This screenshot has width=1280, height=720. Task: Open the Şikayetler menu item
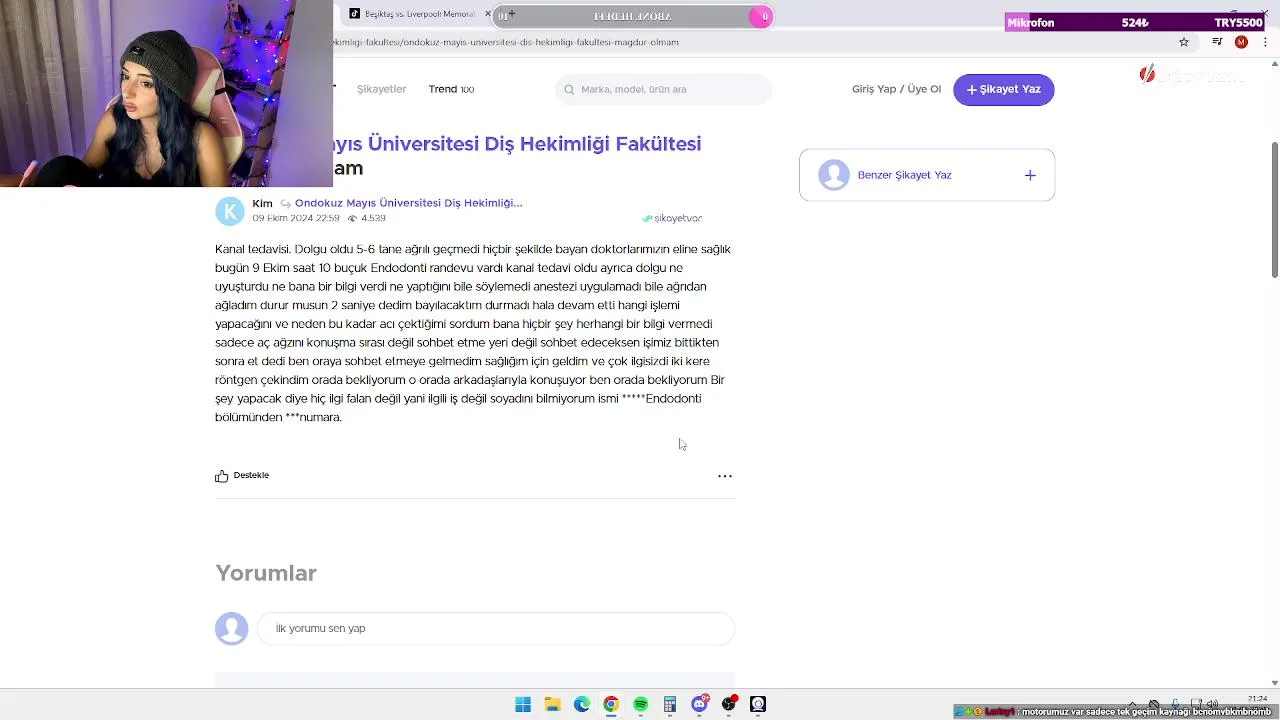pyautogui.click(x=381, y=89)
